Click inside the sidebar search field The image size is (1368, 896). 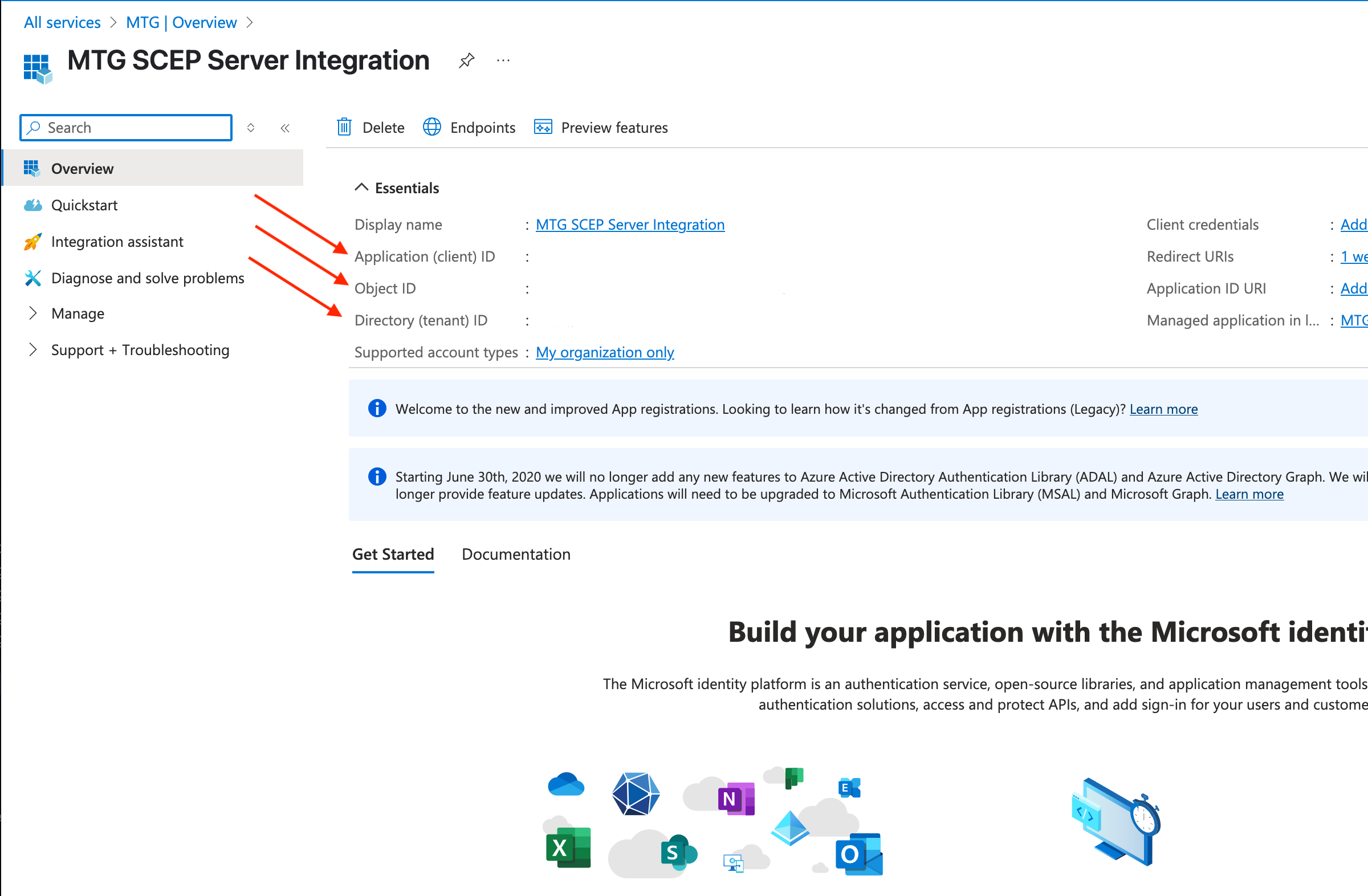(125, 127)
